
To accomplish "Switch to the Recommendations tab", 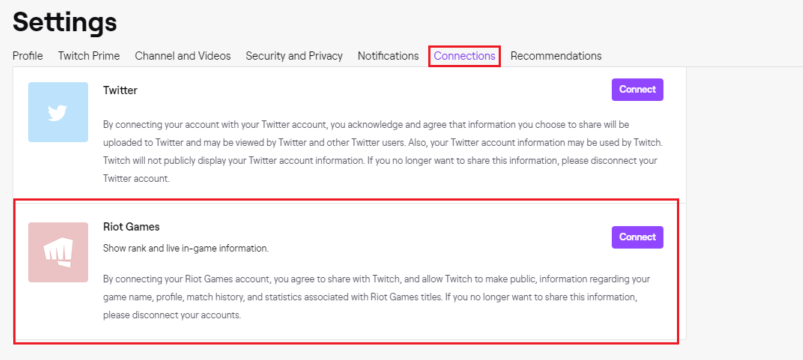I will tap(556, 56).
